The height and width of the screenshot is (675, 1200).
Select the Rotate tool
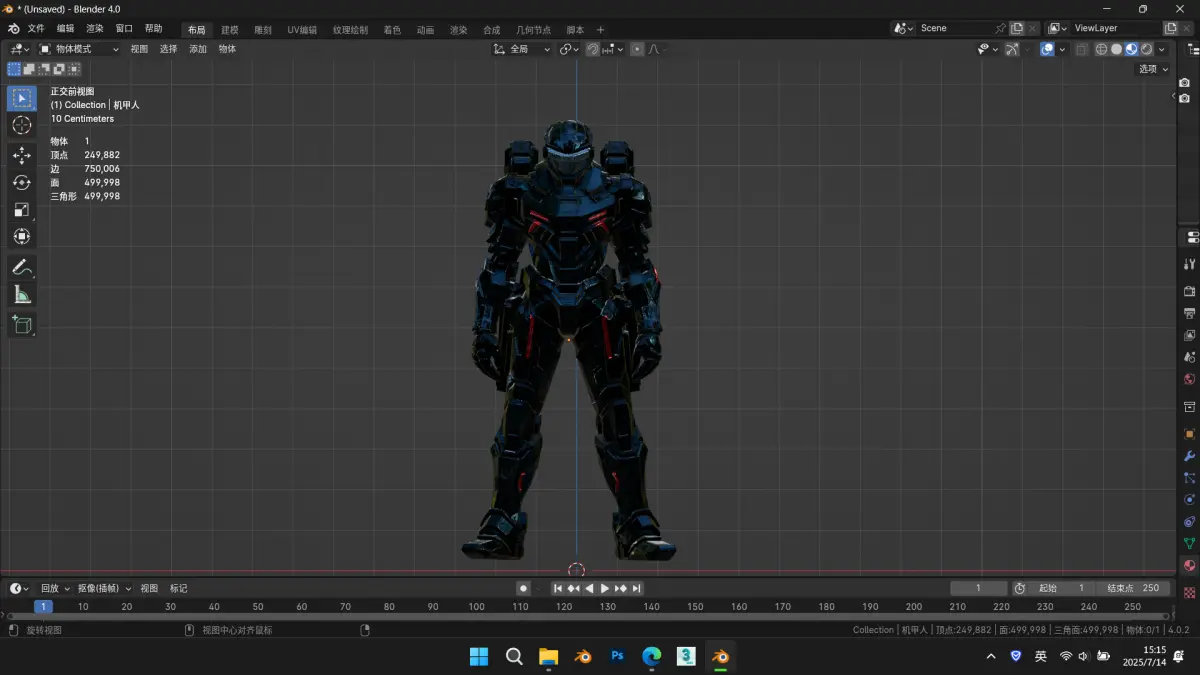(22, 182)
